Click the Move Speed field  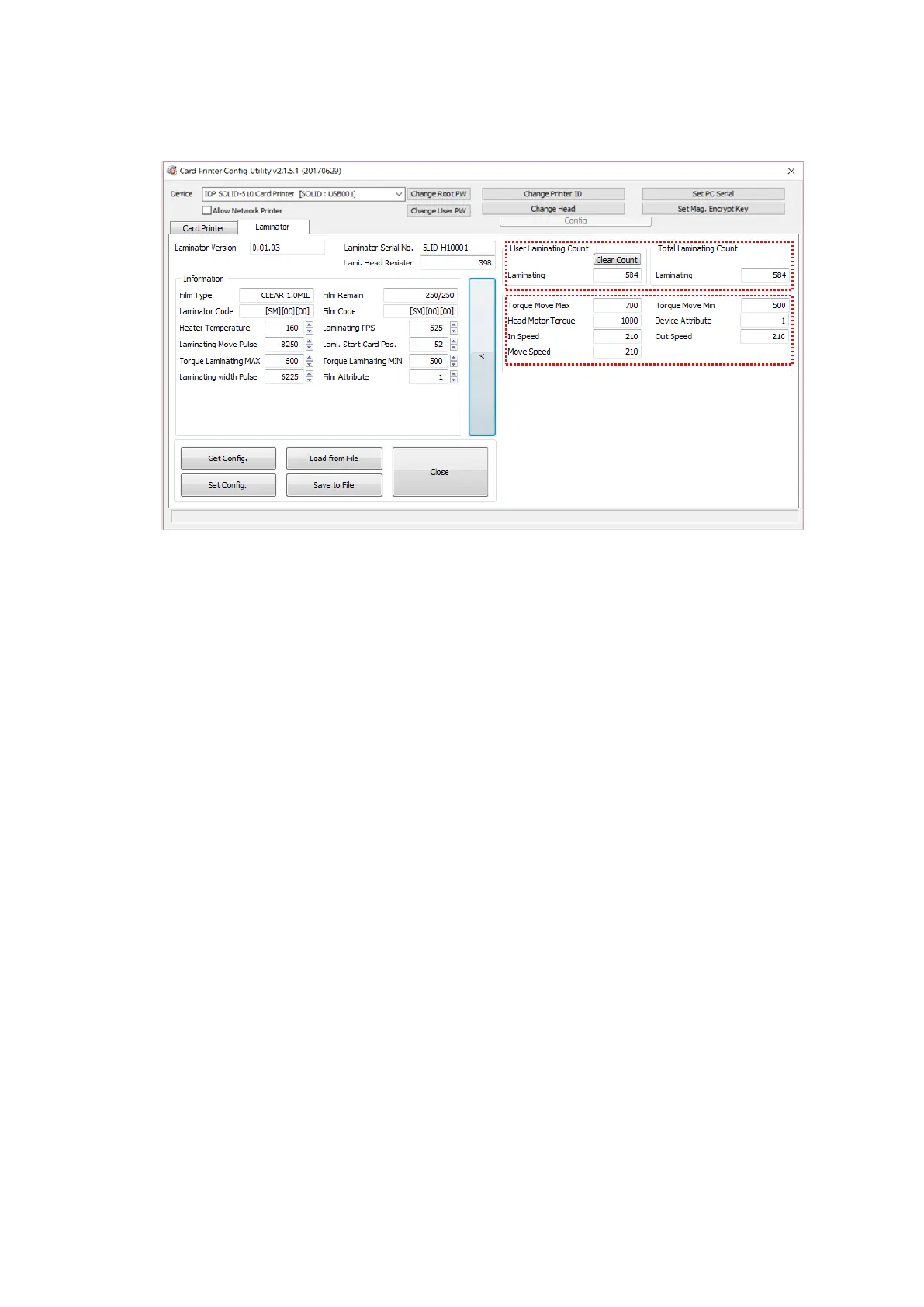pyautogui.click(x=617, y=352)
